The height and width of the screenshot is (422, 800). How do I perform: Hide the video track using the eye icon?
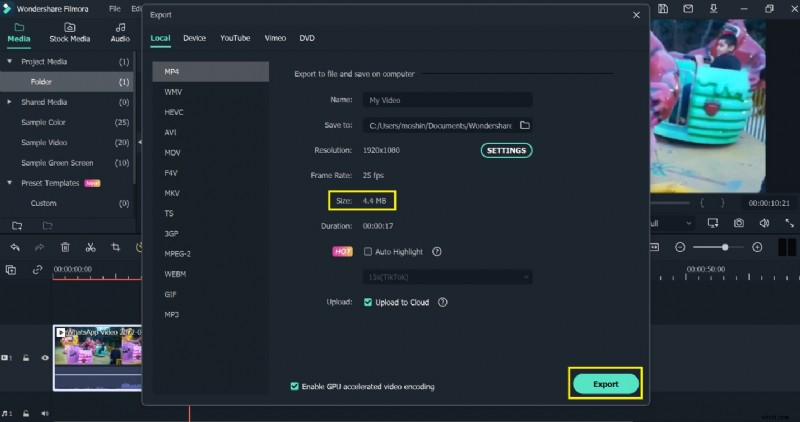[45, 357]
